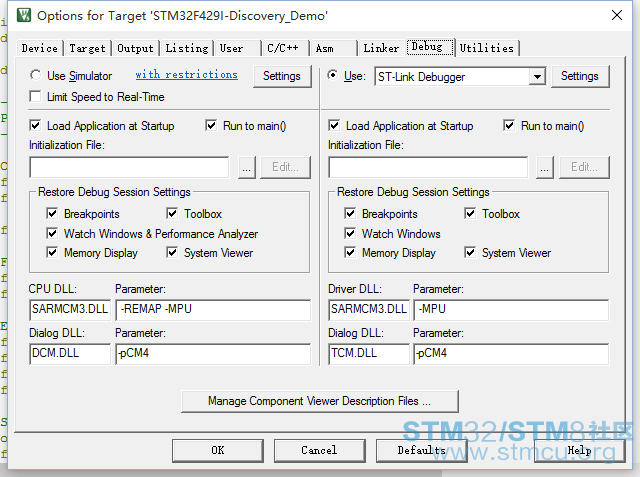Browse for simulator initialization file
The width and height of the screenshot is (640, 477).
point(247,167)
